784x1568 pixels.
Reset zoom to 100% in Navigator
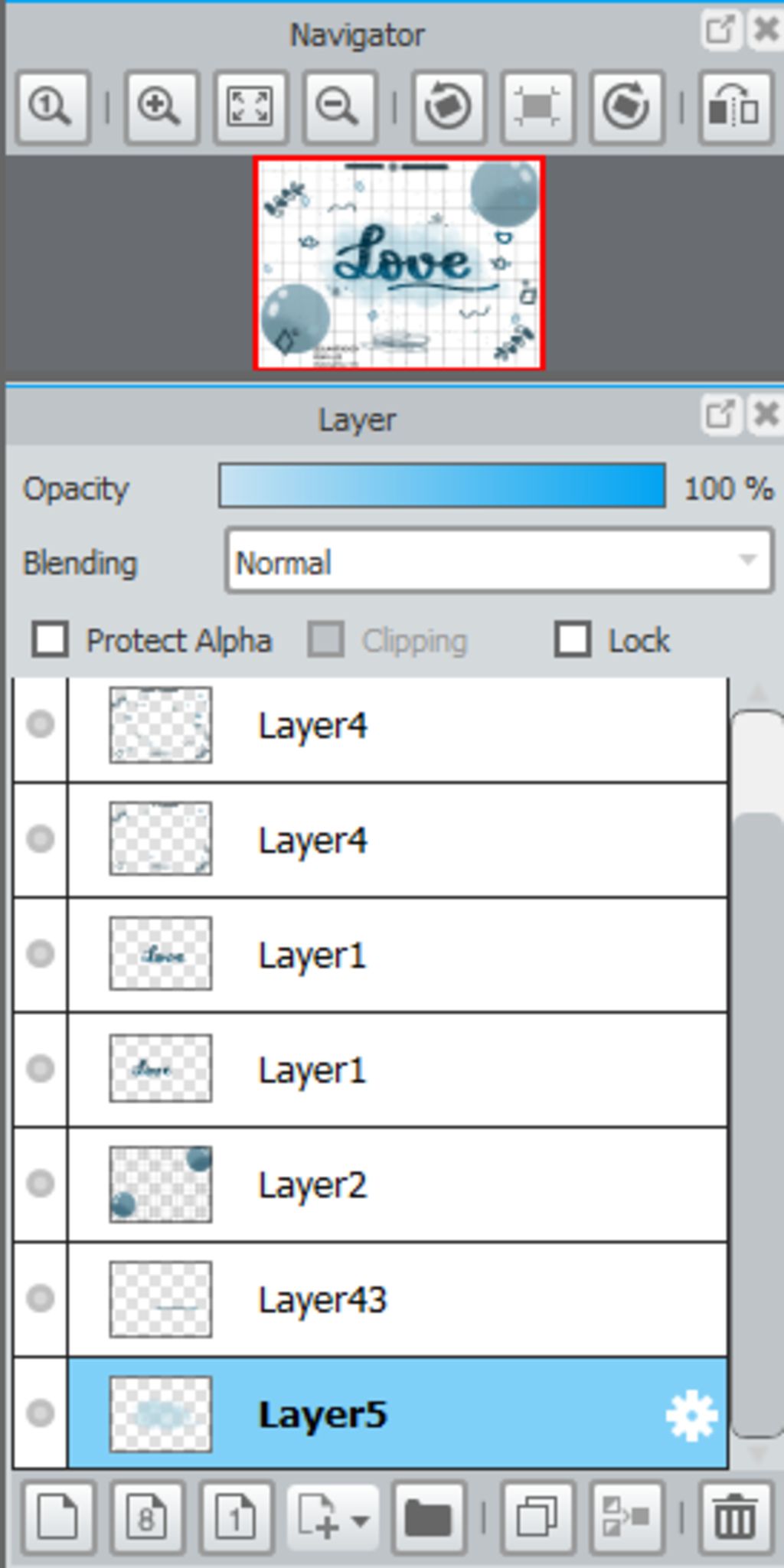[x=52, y=107]
